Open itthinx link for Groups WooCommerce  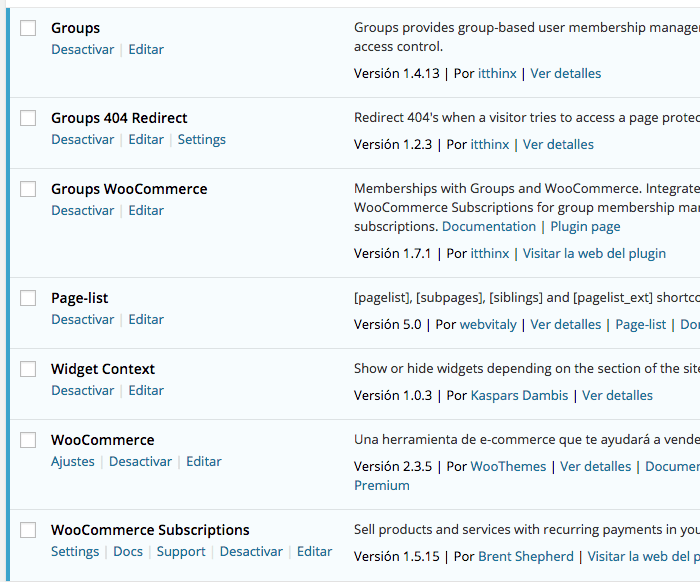tap(490, 254)
